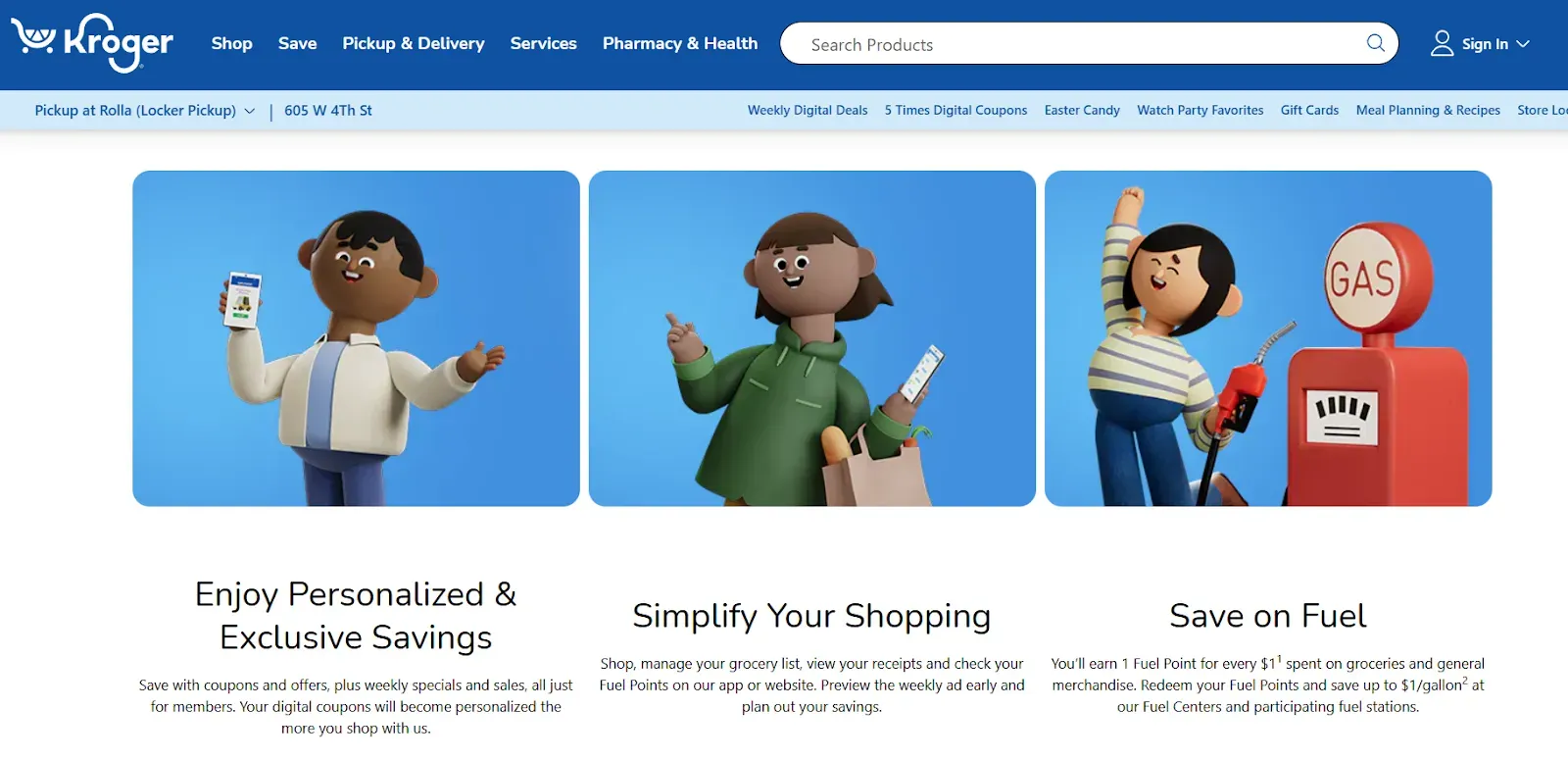The width and height of the screenshot is (1568, 760).
Task: Open Pharmacy & Health menu
Action: pyautogui.click(x=680, y=43)
